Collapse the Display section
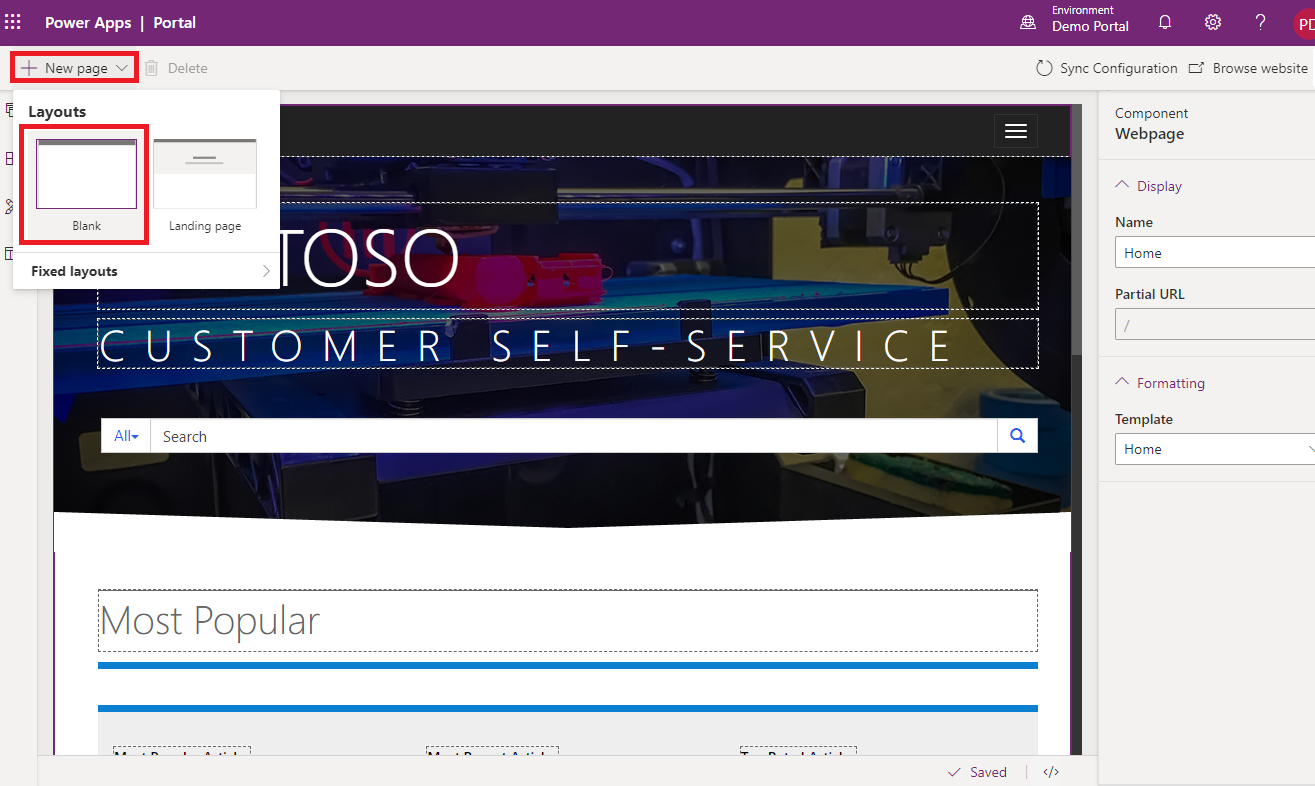 click(1148, 186)
